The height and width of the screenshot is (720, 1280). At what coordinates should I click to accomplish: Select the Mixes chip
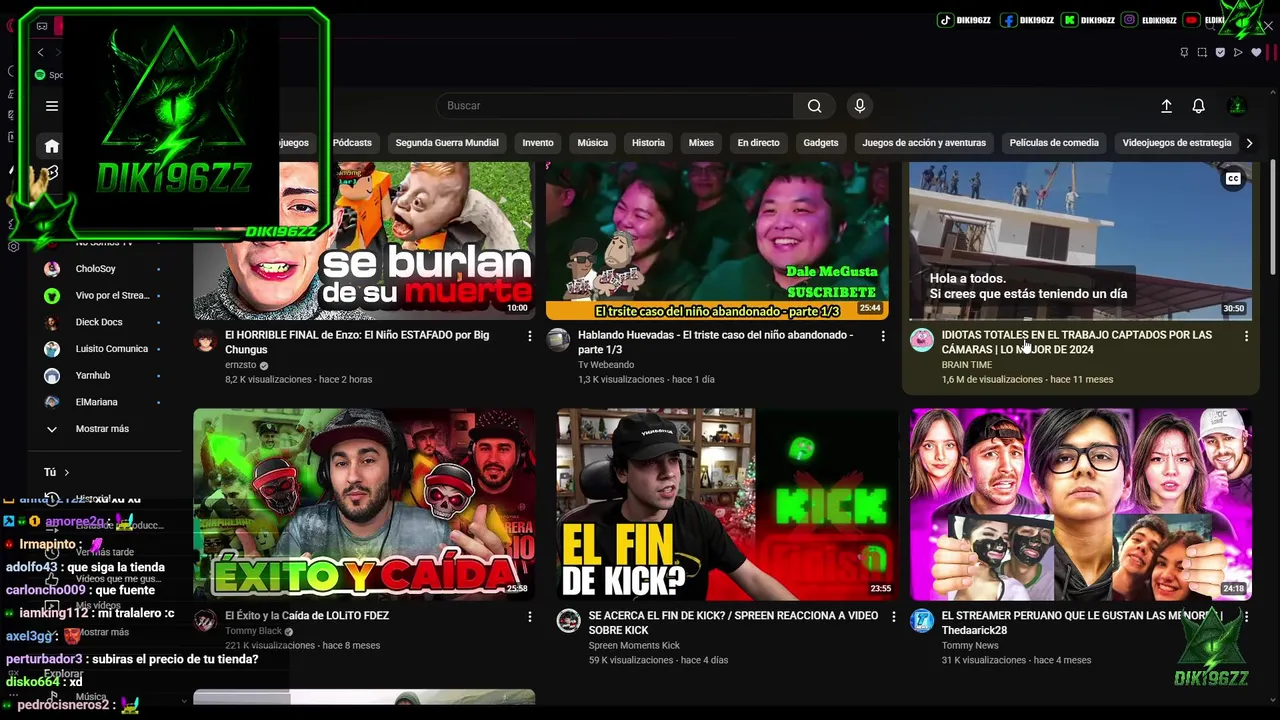tap(701, 143)
